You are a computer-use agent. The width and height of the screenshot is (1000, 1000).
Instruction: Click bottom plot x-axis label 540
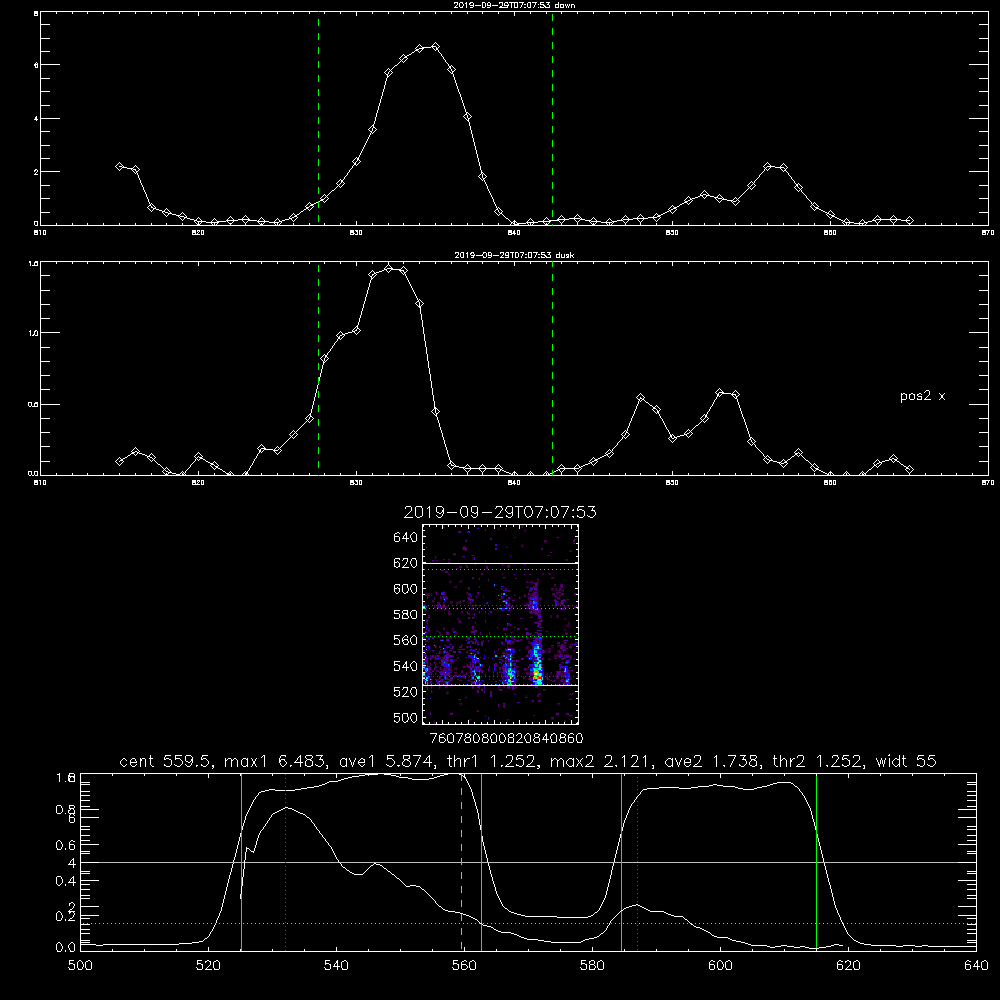coord(336,966)
